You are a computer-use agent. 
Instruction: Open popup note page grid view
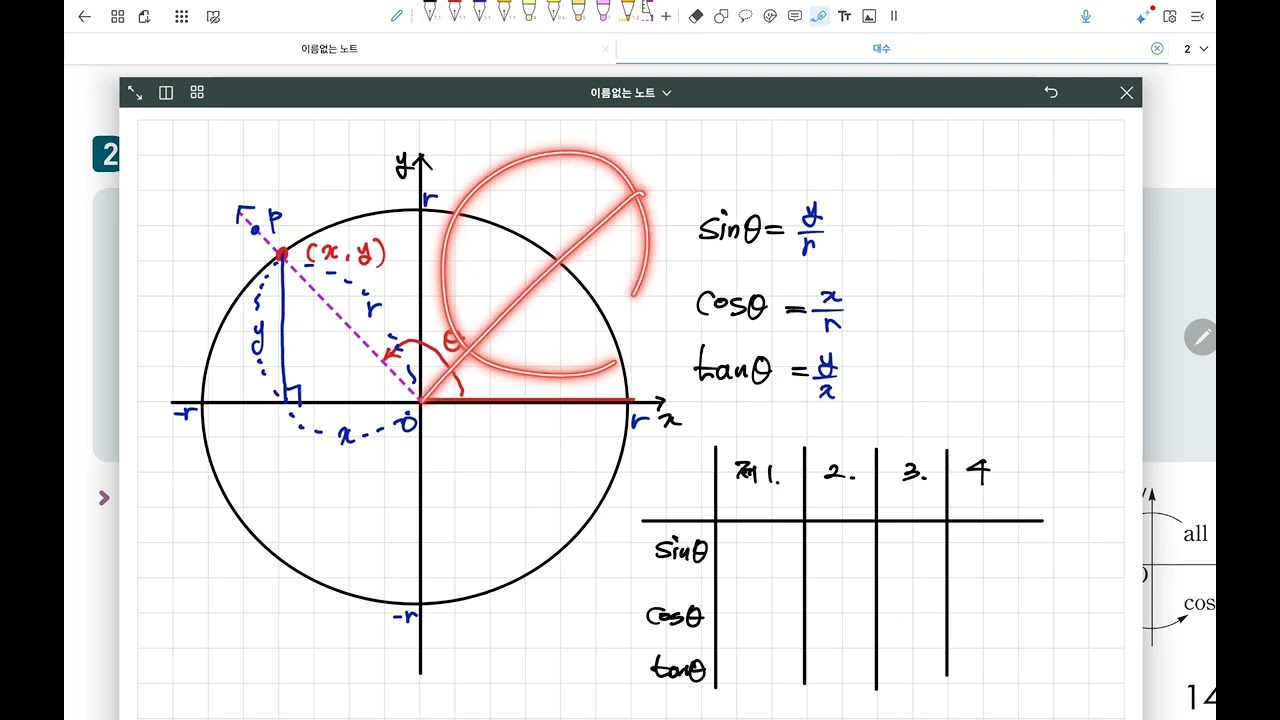pos(197,92)
